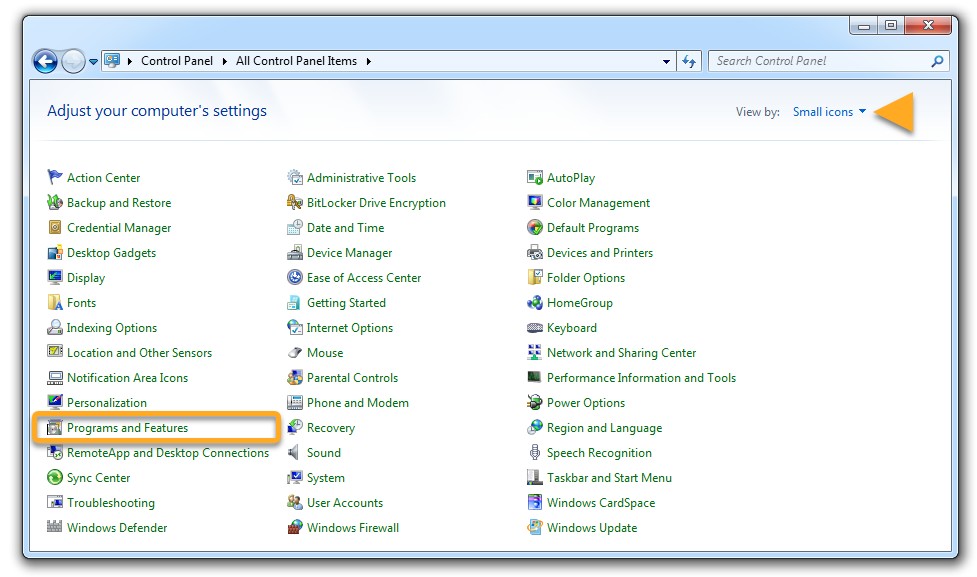Click the Device Manager icon
The width and height of the screenshot is (977, 577).
point(295,253)
